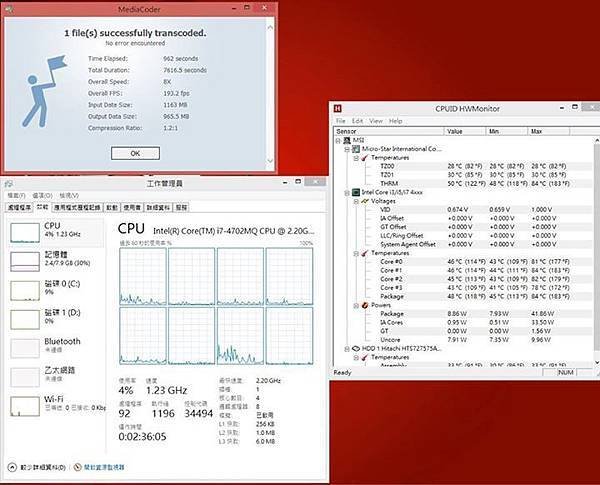This screenshot has height=485, width=600.
Task: Select the Bluetooth entry in performance sidebar
Action: pos(56,346)
